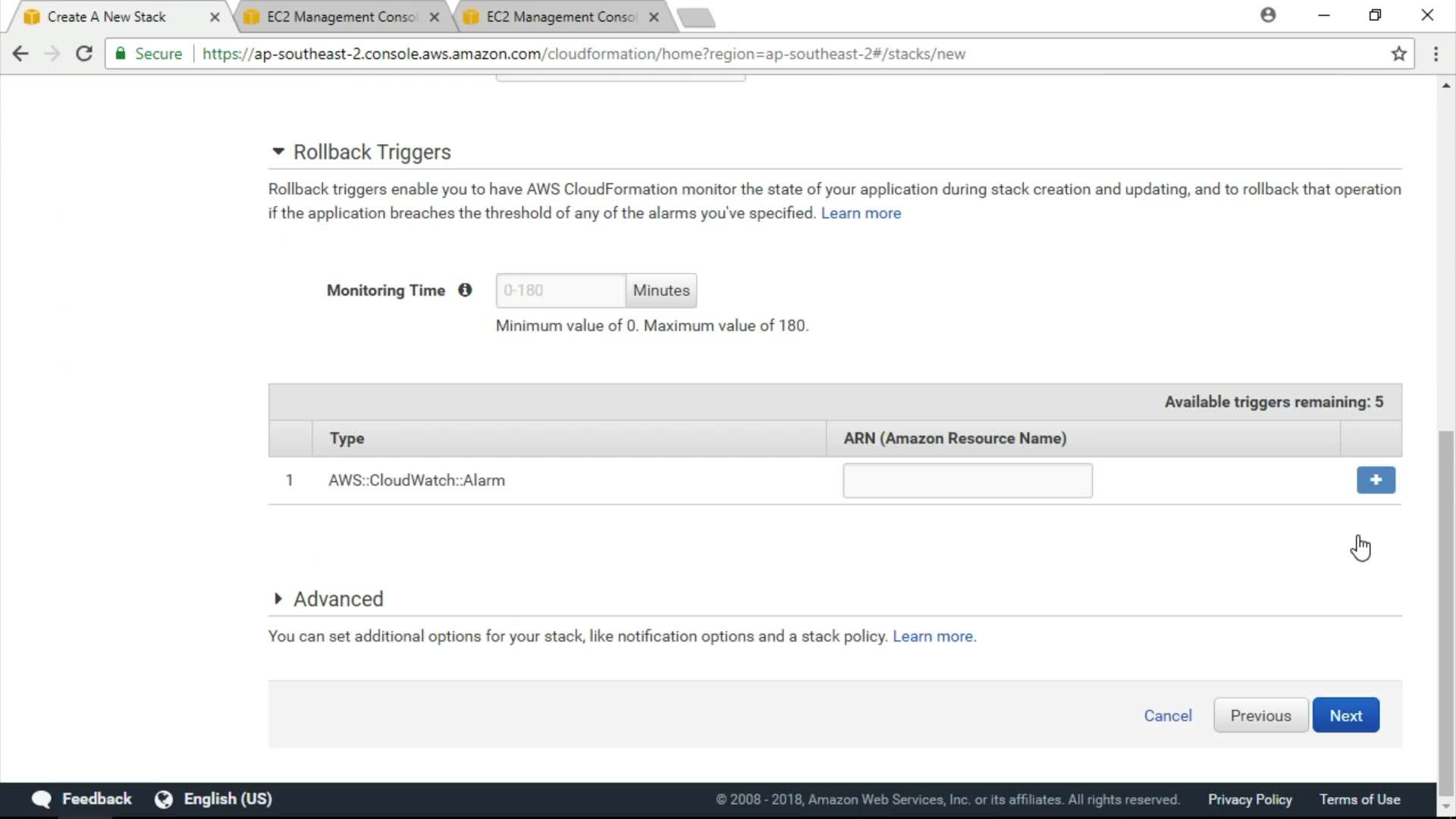
Task: Click the blue plus add trigger button
Action: pyautogui.click(x=1376, y=480)
